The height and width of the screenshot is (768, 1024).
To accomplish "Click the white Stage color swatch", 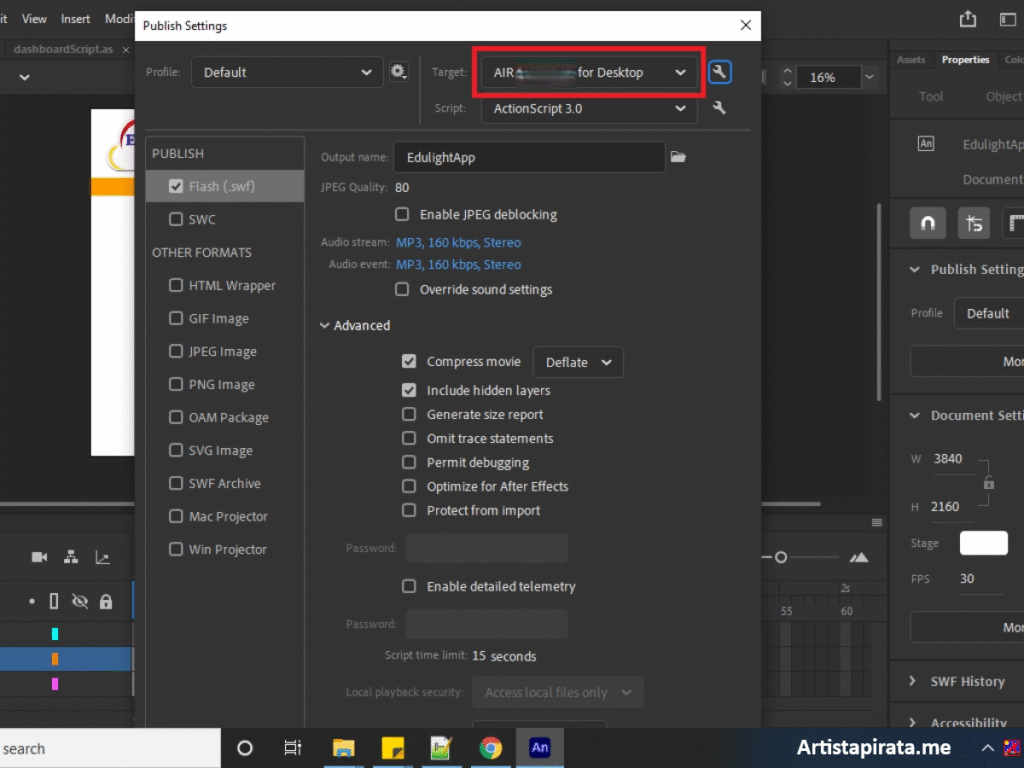I will pos(983,542).
